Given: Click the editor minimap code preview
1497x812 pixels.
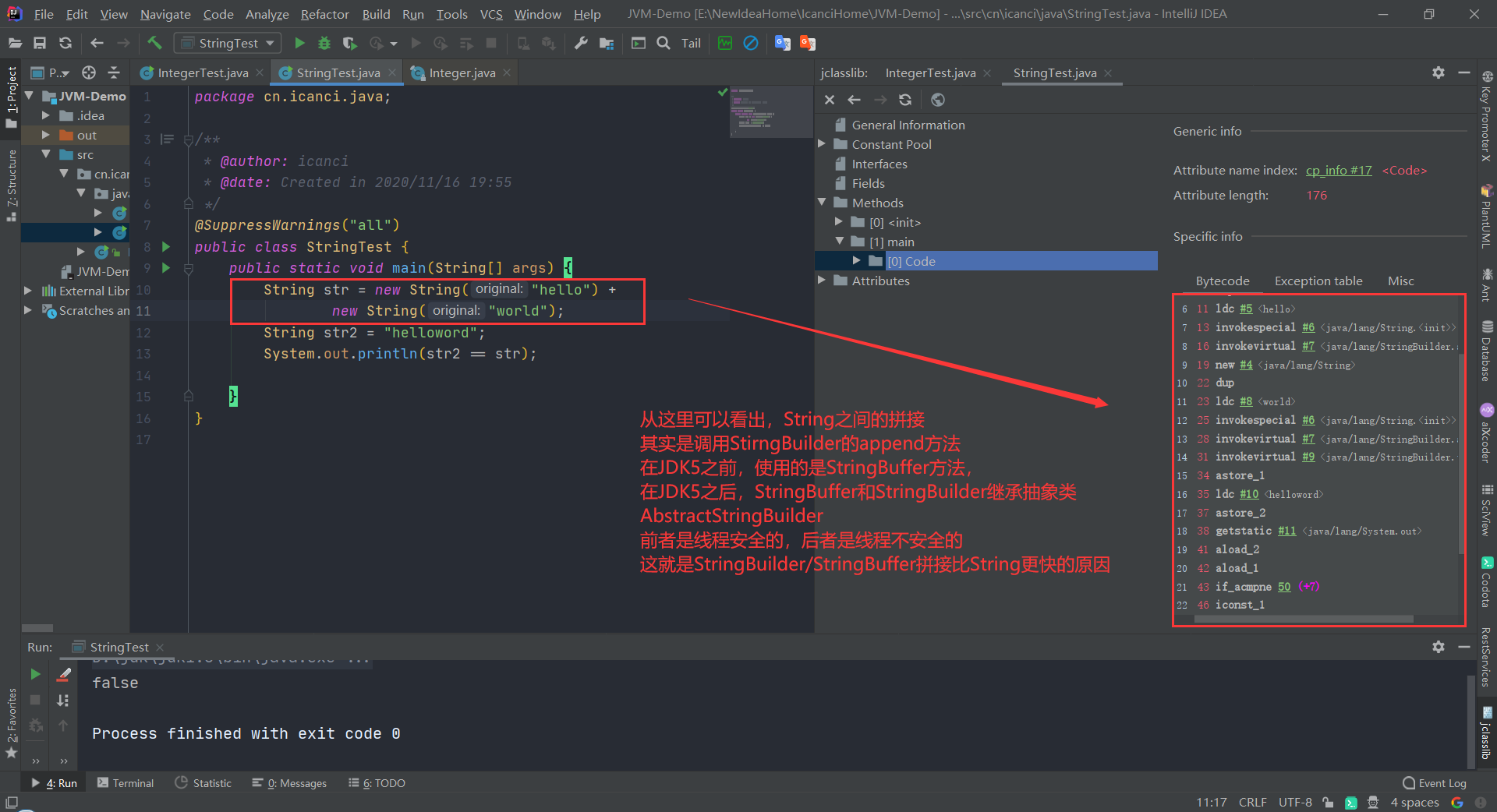Looking at the screenshot, I should tap(770, 112).
